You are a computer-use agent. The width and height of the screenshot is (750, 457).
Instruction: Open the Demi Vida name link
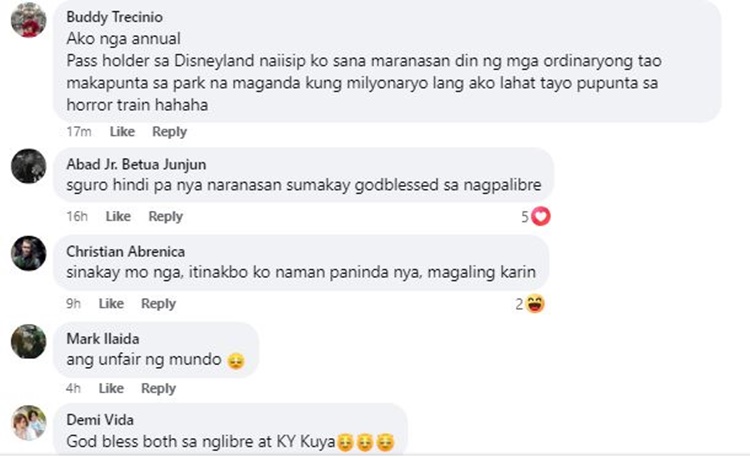[100, 420]
